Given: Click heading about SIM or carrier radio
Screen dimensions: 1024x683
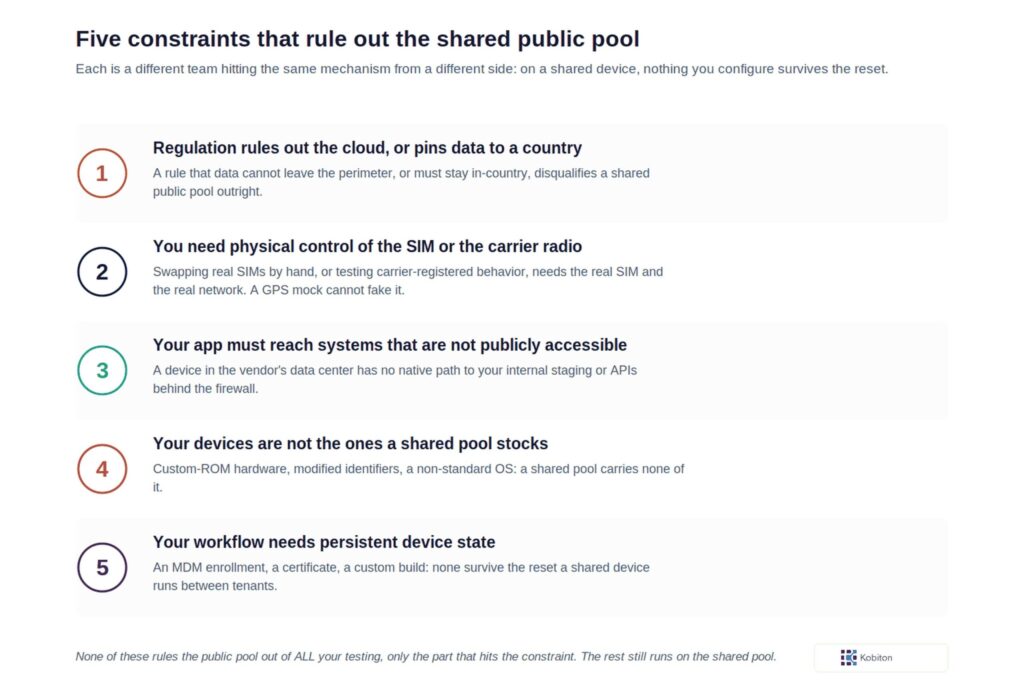Looking at the screenshot, I should click(367, 246).
